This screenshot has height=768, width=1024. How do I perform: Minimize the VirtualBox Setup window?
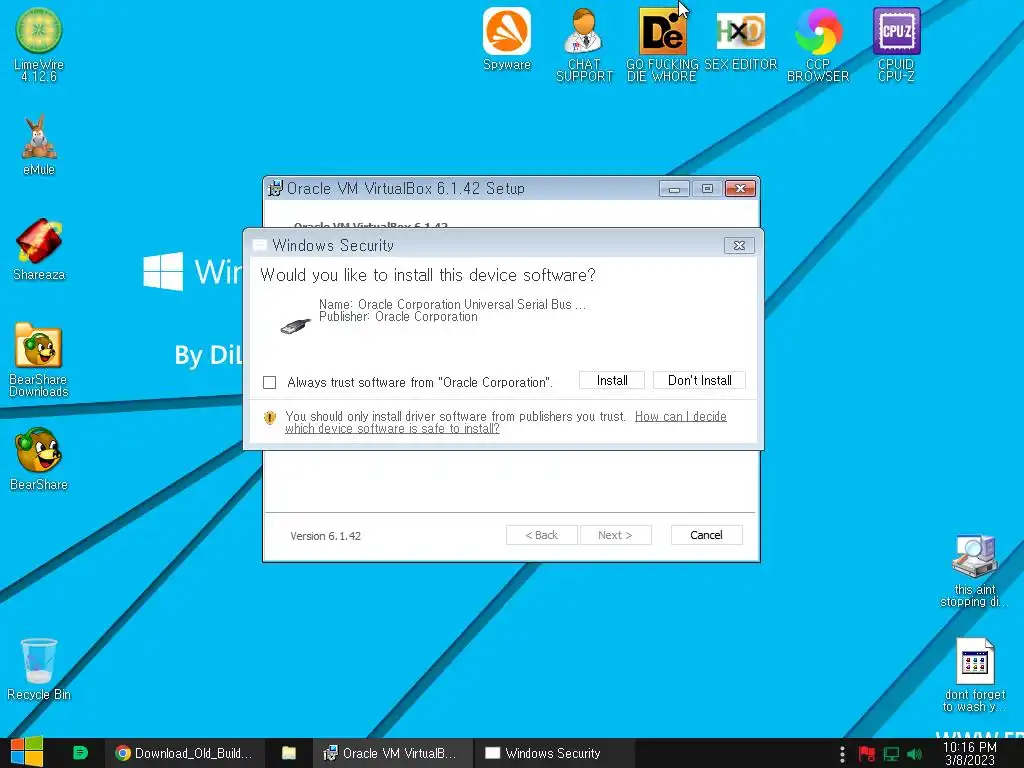pos(674,189)
